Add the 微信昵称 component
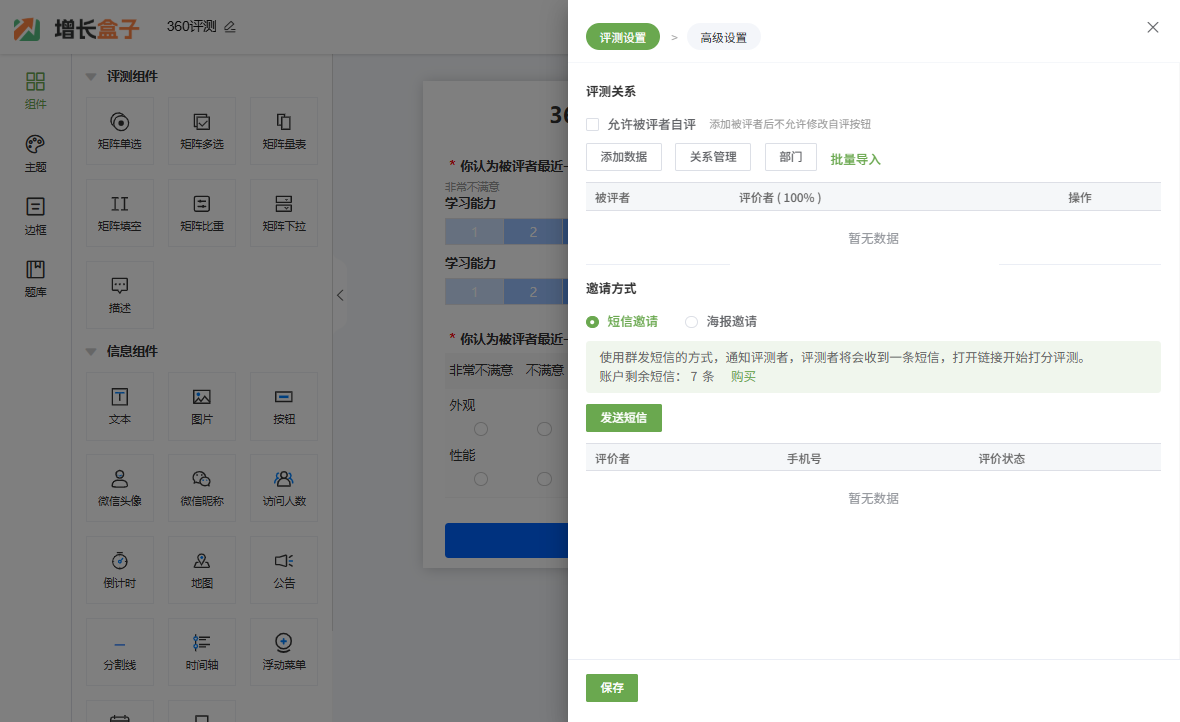Screen dimensions: 1180x722 point(202,488)
